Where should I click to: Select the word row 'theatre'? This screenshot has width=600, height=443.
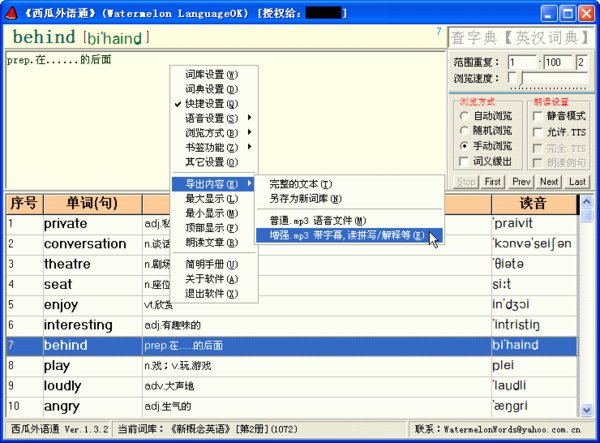click(292, 264)
